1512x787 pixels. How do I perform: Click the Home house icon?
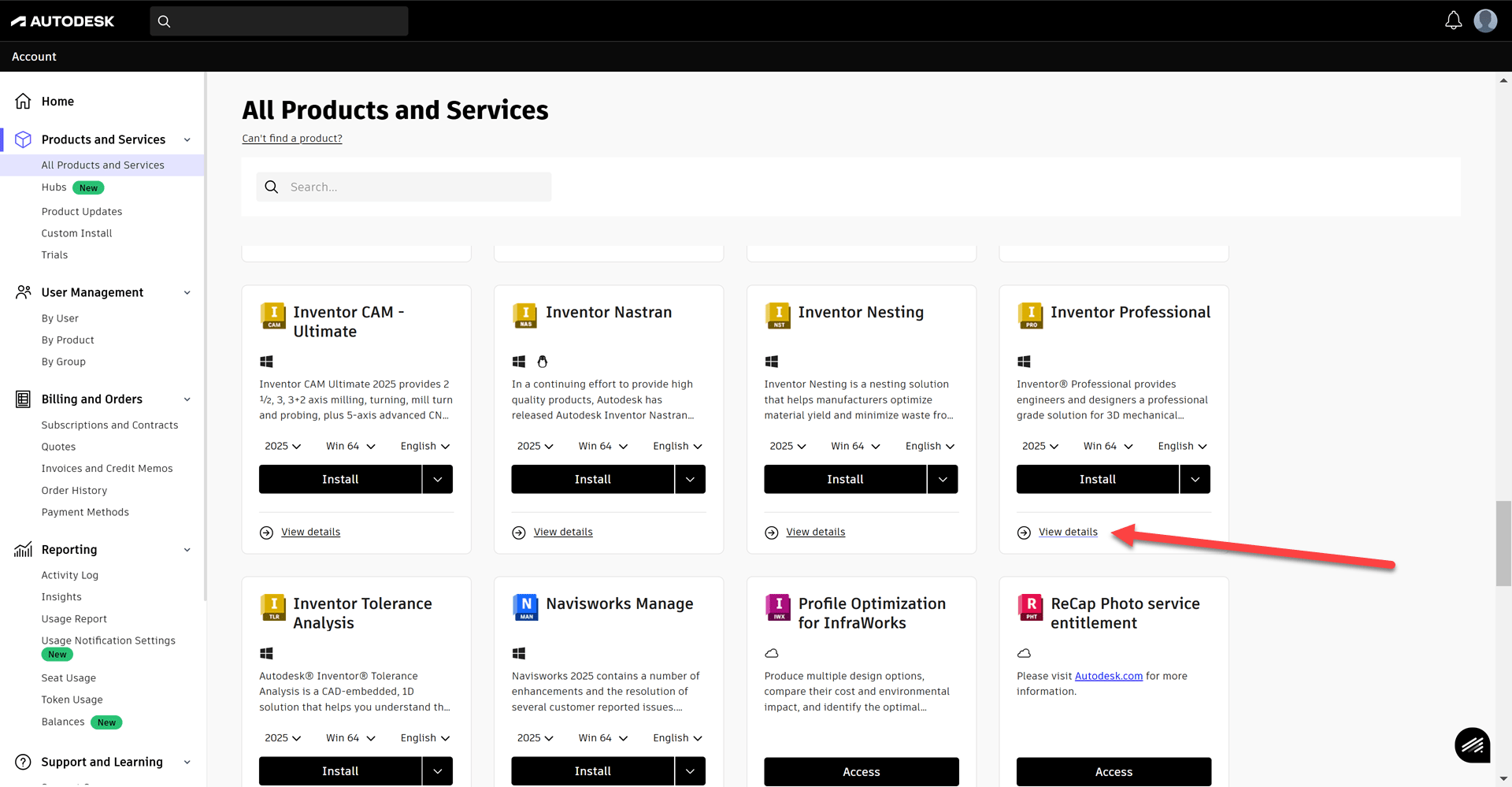click(x=24, y=101)
